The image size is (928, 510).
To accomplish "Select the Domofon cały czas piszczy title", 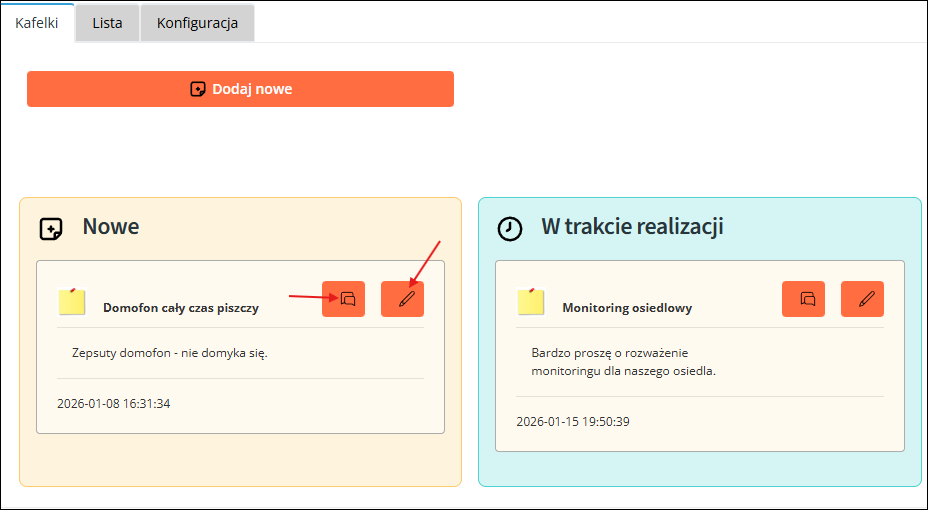I will point(180,308).
